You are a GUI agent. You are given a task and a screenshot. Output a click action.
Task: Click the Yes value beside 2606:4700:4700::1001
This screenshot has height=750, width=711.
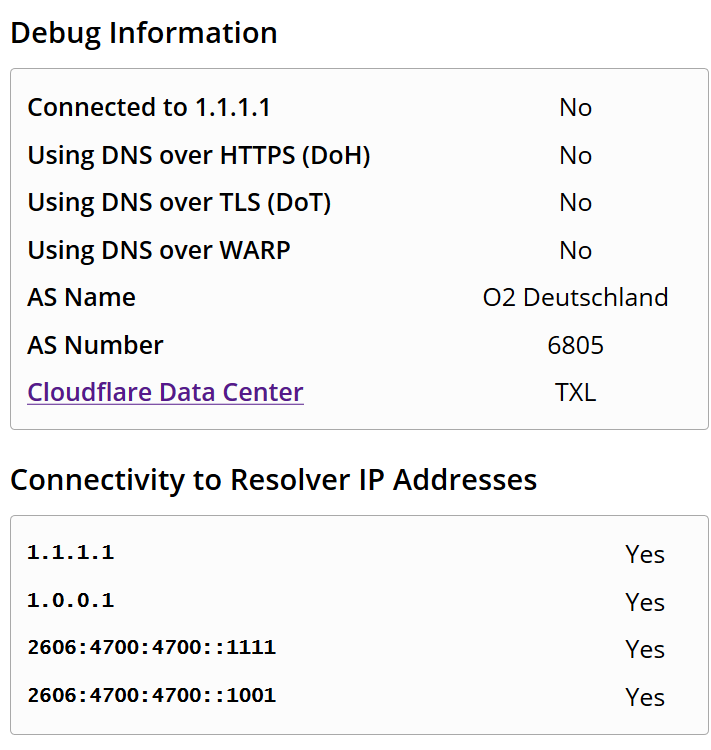coord(645,697)
